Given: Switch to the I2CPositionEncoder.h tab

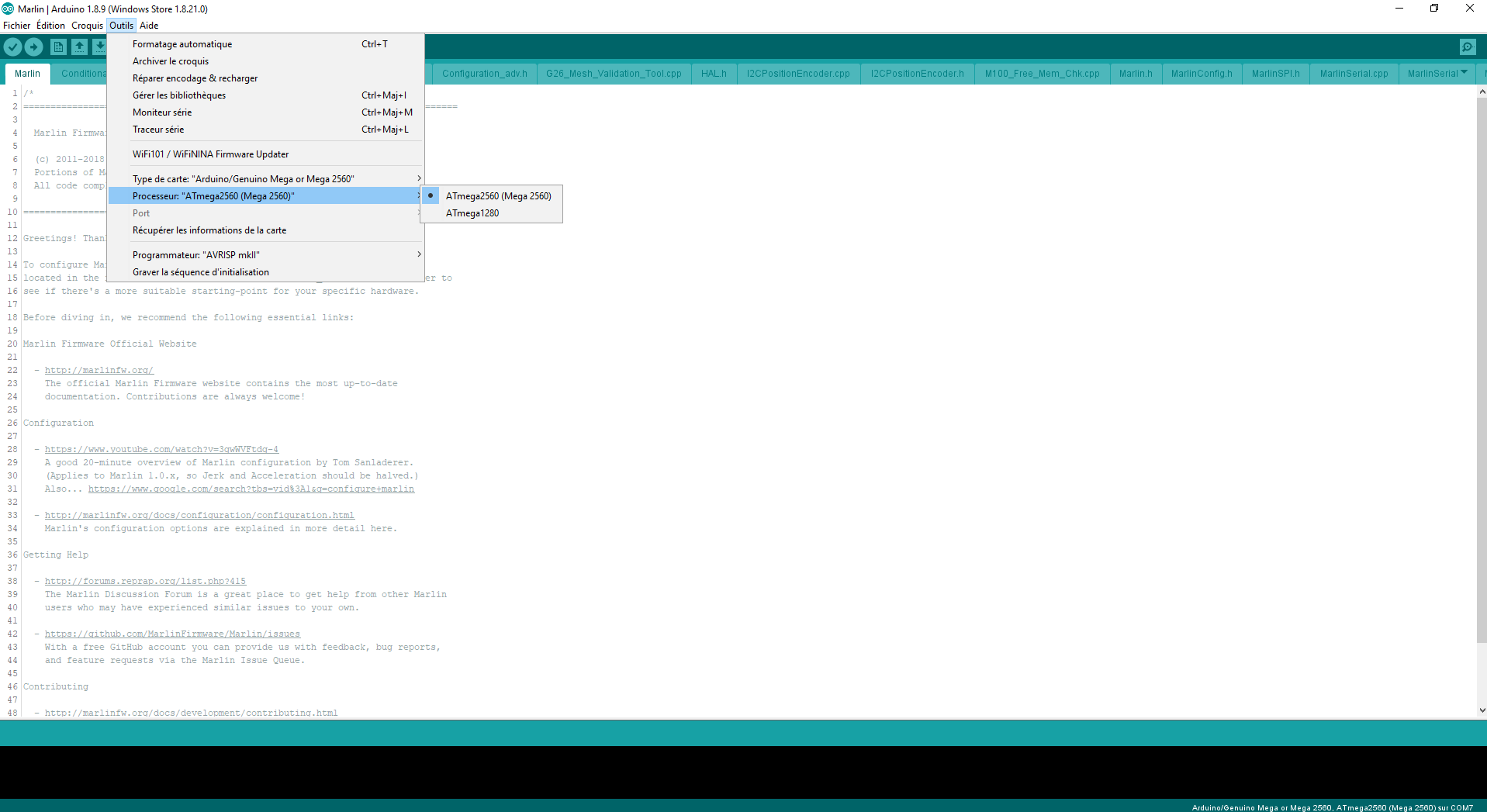Looking at the screenshot, I should point(917,74).
